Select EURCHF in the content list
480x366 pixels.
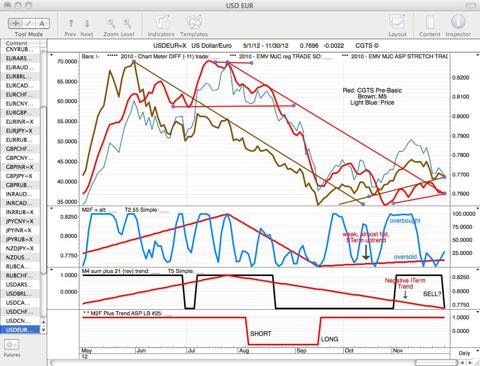[x=20, y=95]
